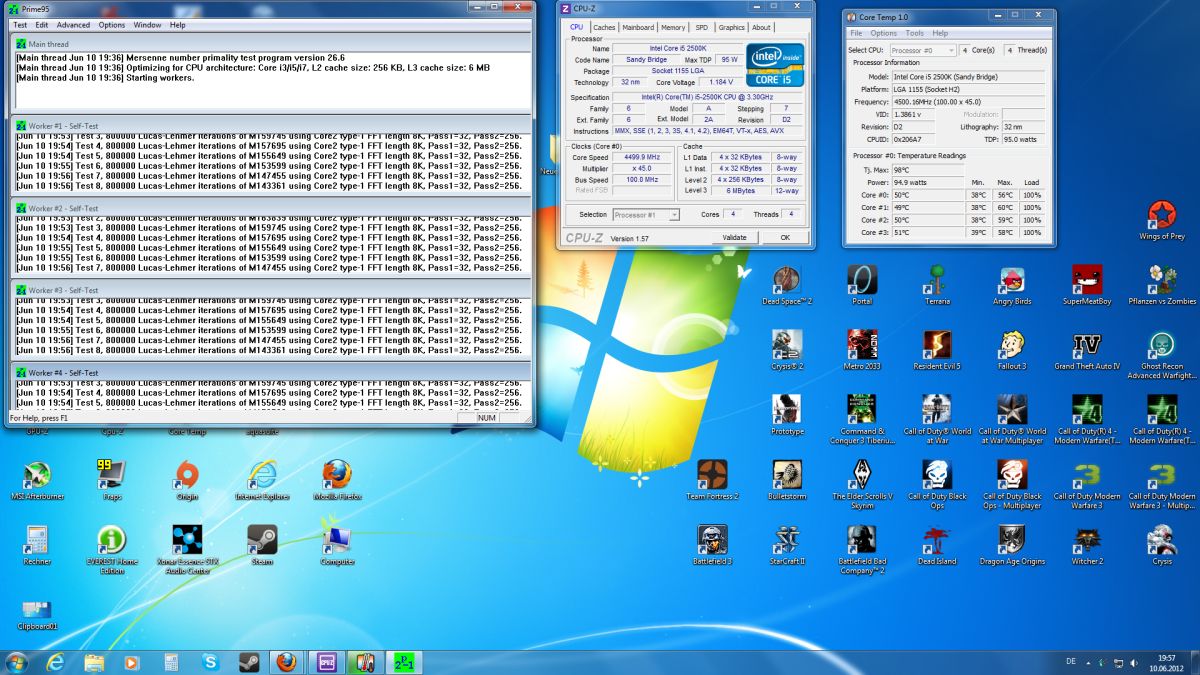The width and height of the screenshot is (1200, 675).
Task: Open the Prime95 Options menu
Action: tap(112, 24)
